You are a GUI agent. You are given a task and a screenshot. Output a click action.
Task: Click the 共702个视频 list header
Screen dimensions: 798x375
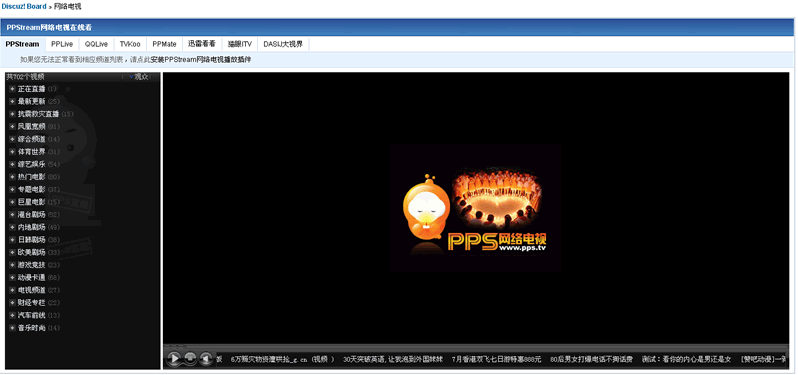25,77
